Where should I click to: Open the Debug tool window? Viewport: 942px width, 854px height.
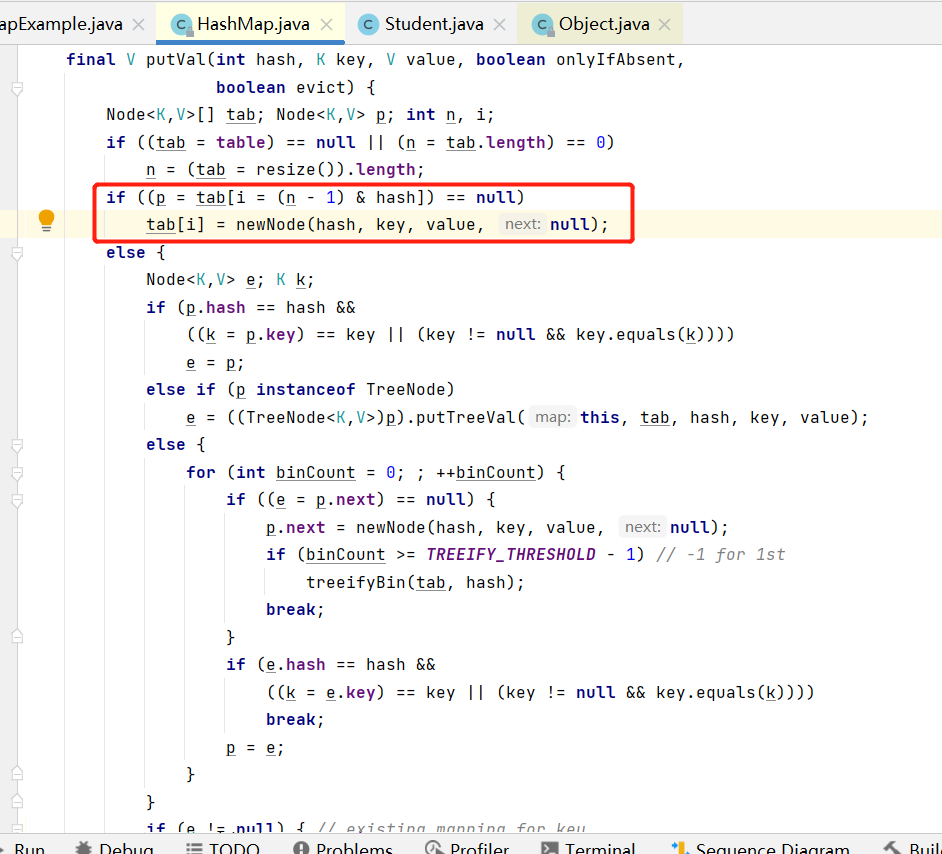(x=115, y=848)
